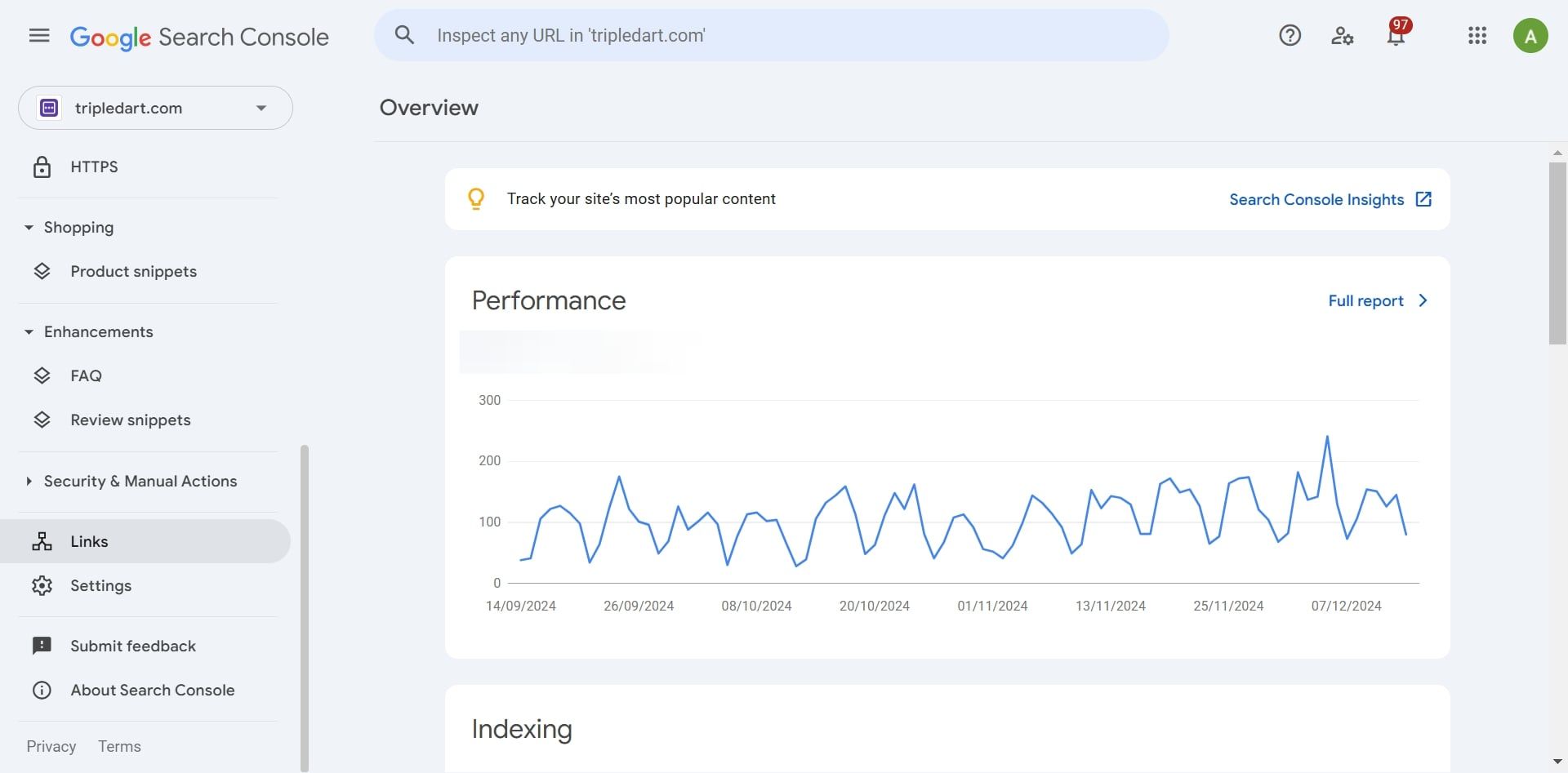Open notifications bell with 97 alerts
This screenshot has width=1568, height=773.
(1396, 36)
